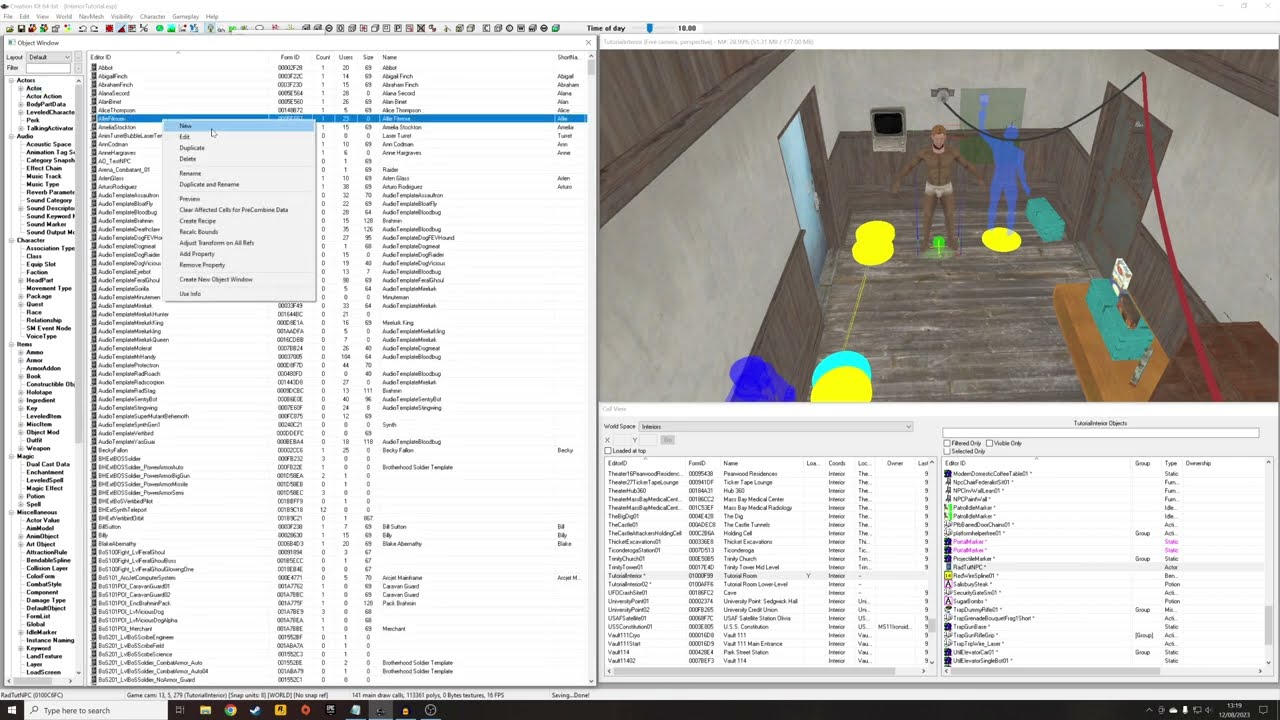
Task: Click the green globe toolbar icon
Action: (159, 28)
